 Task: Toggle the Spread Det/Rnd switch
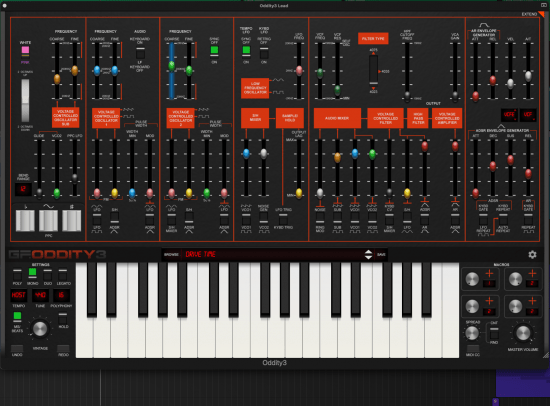click(494, 333)
